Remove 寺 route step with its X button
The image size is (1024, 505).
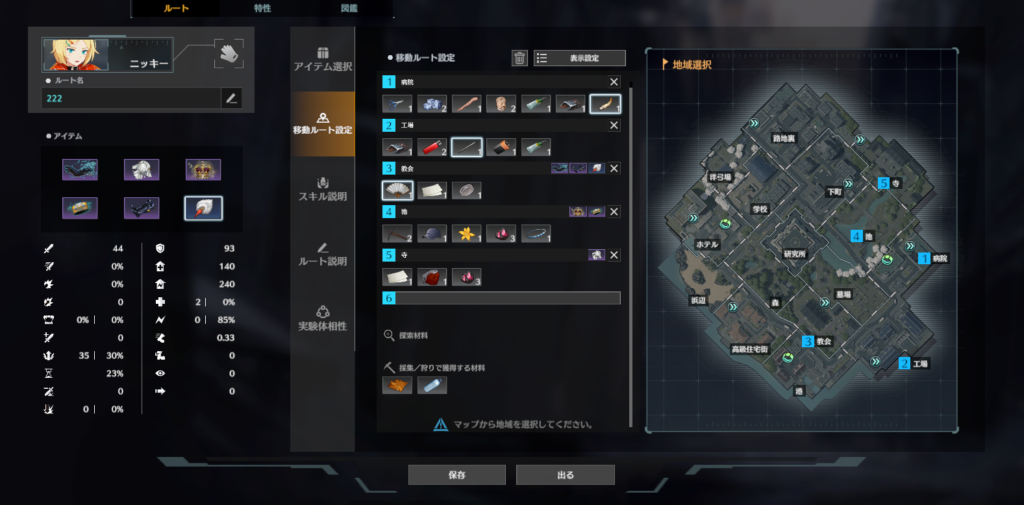coord(614,255)
